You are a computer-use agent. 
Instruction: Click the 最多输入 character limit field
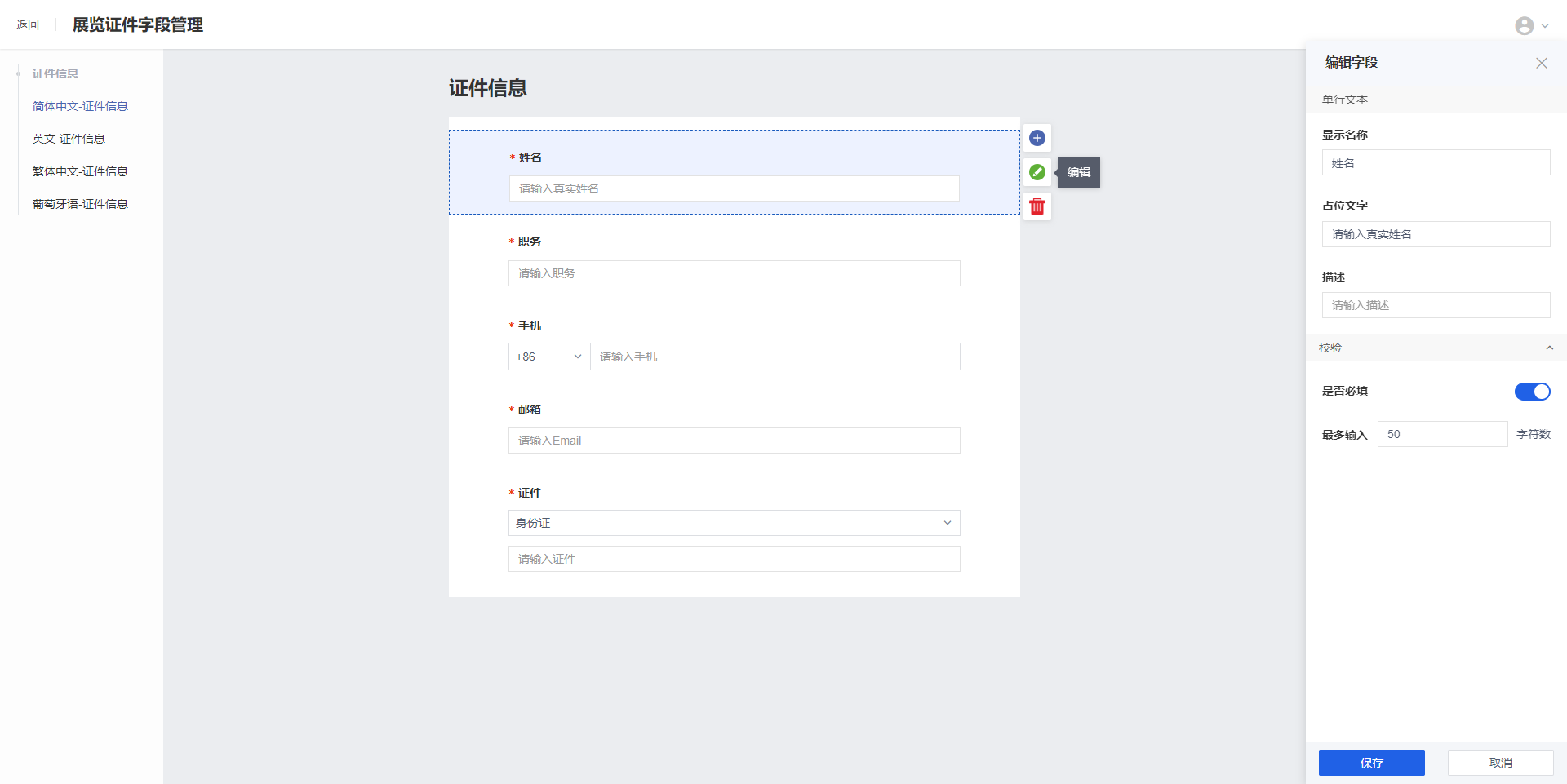click(x=1442, y=434)
